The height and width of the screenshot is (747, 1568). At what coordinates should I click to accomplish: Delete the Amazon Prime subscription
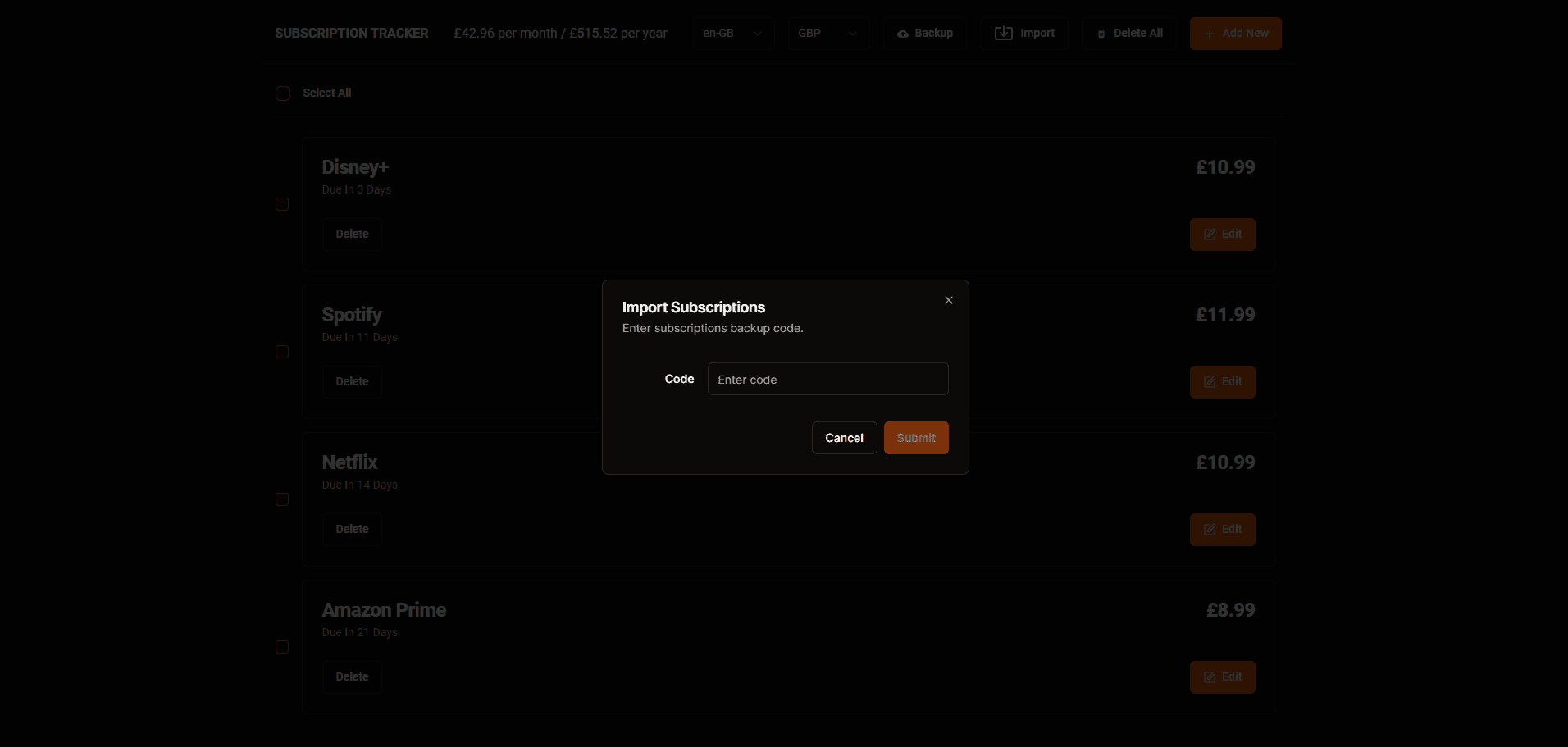point(352,677)
